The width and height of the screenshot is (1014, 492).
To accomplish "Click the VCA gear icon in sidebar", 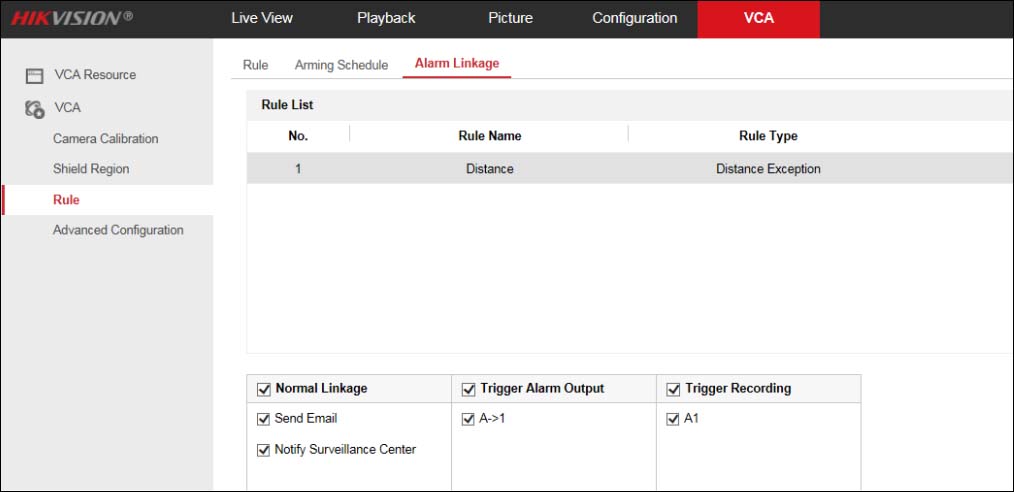I will 34,109.
